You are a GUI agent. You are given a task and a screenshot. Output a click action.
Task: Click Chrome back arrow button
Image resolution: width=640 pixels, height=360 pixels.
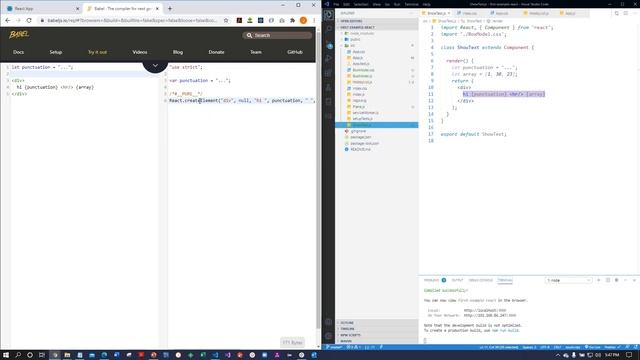point(8,20)
